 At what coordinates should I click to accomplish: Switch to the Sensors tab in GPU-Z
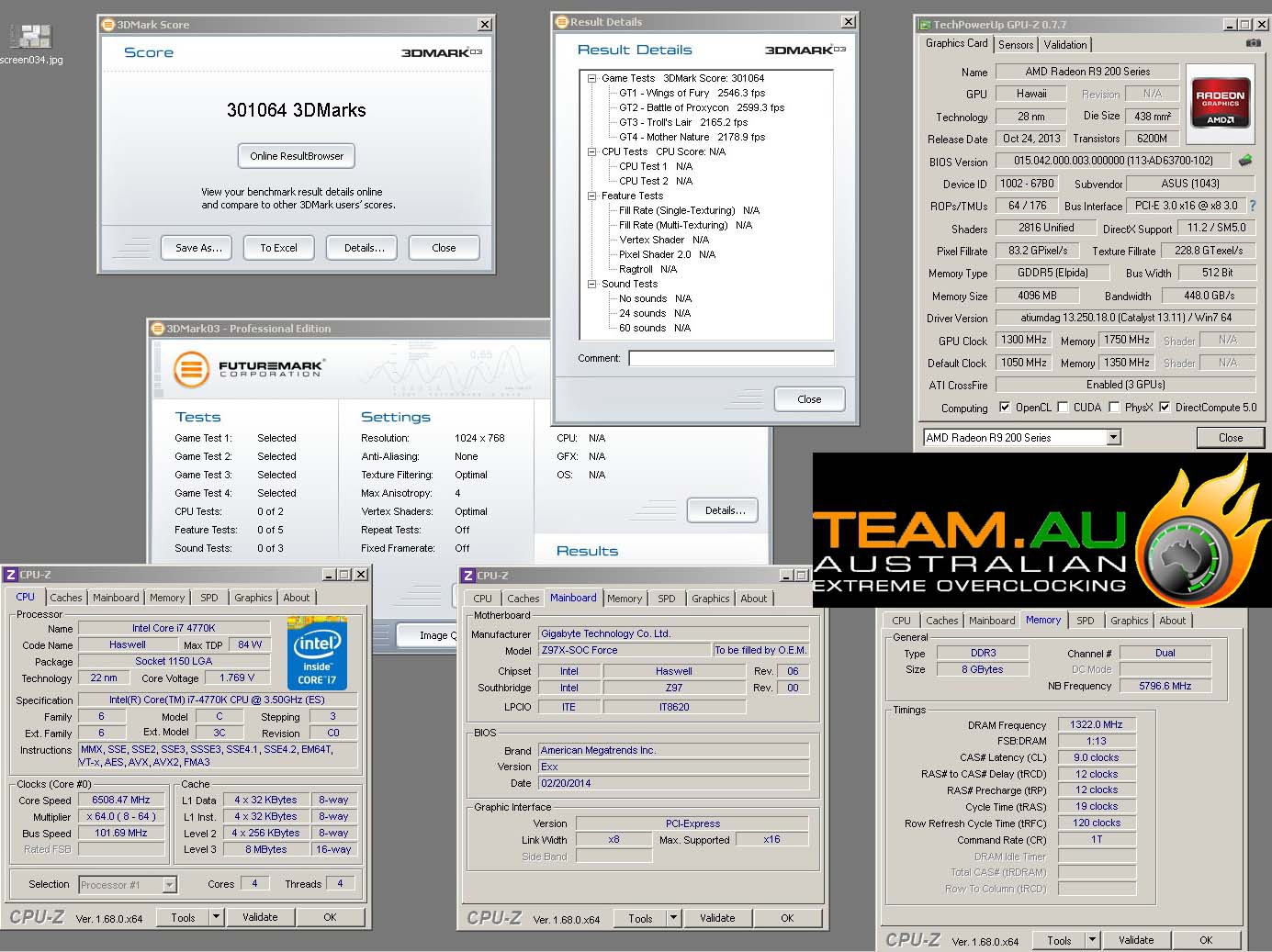coord(1016,44)
